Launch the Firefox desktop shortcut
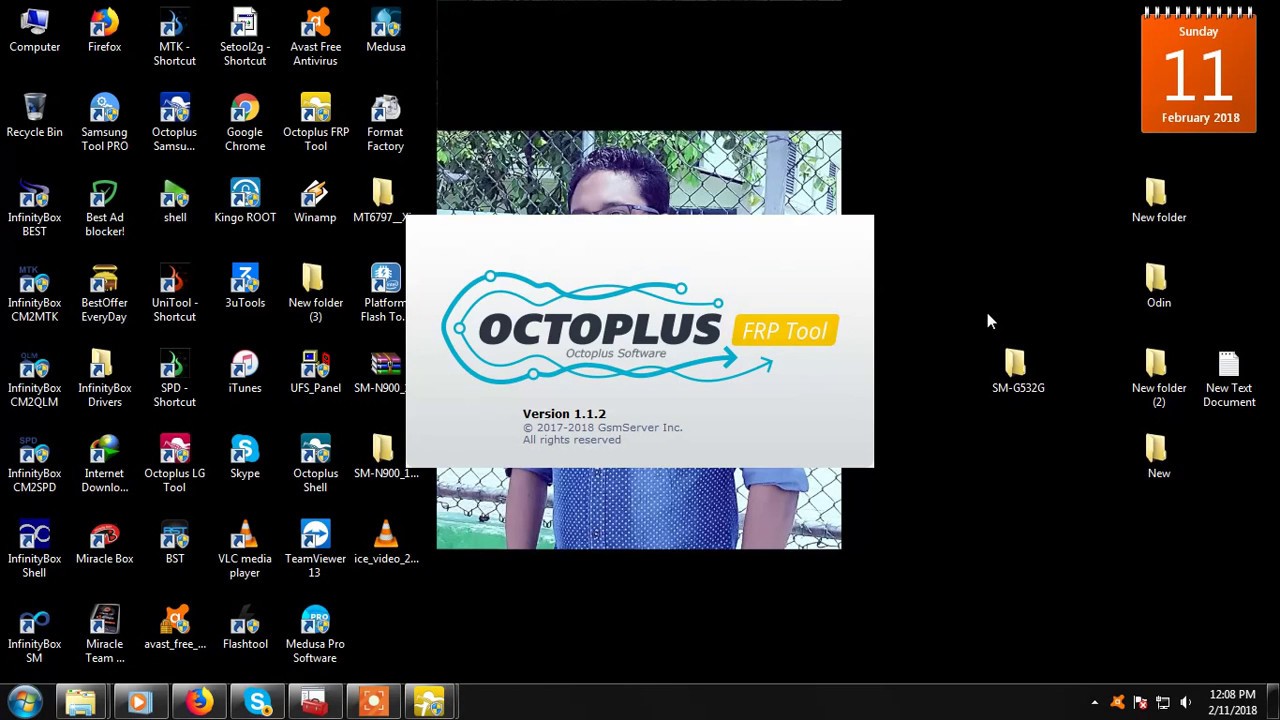This screenshot has height=720, width=1280. [104, 32]
